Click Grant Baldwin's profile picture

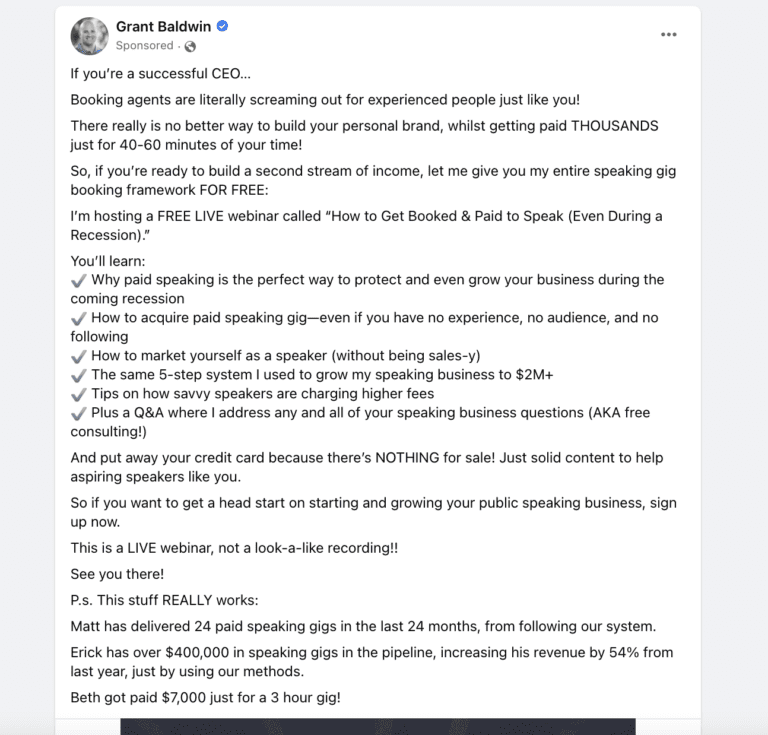tap(89, 35)
